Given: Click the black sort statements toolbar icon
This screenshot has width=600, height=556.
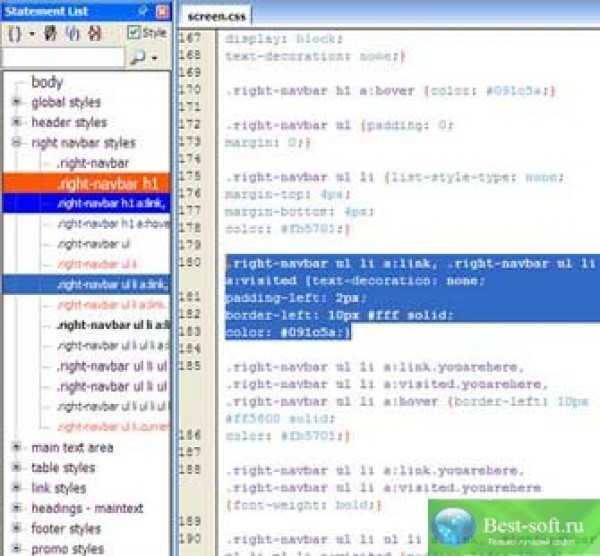Looking at the screenshot, I should pos(50,34).
